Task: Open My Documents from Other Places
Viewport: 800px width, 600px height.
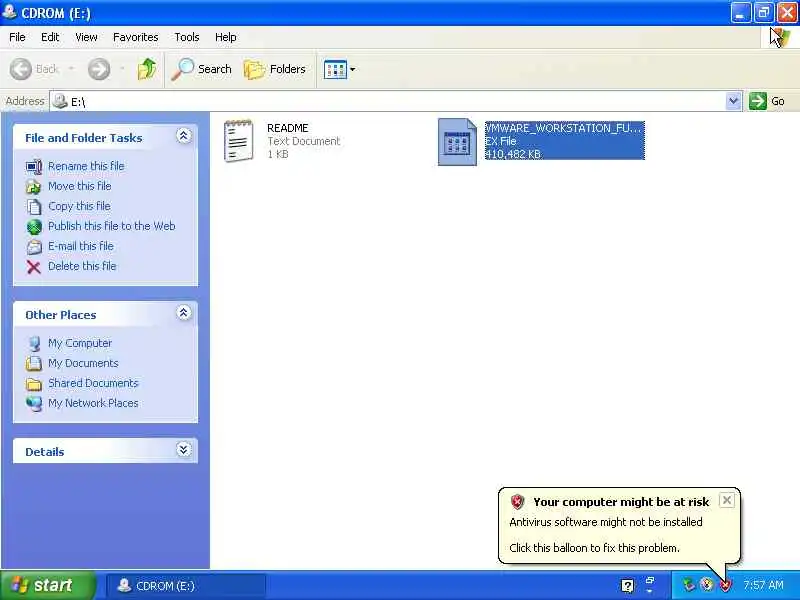Action: pos(83,363)
